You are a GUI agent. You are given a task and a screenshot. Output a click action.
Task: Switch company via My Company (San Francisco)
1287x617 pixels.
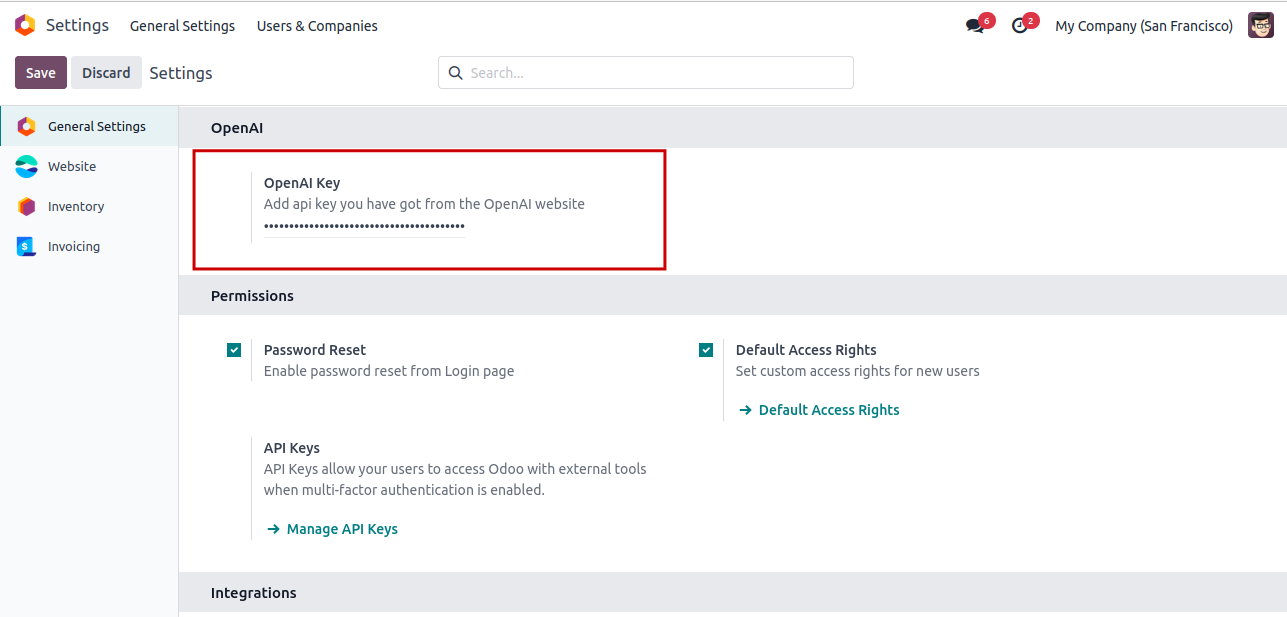point(1143,26)
